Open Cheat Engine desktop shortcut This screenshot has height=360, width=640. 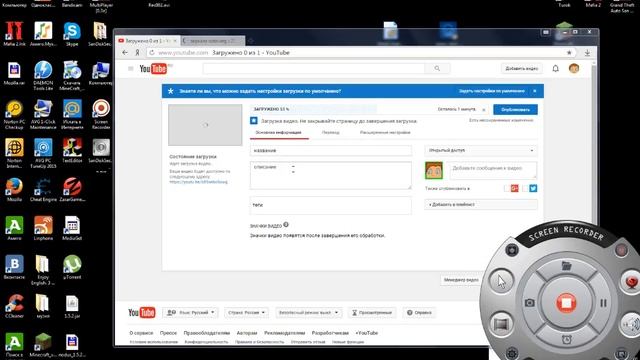pyautogui.click(x=43, y=190)
